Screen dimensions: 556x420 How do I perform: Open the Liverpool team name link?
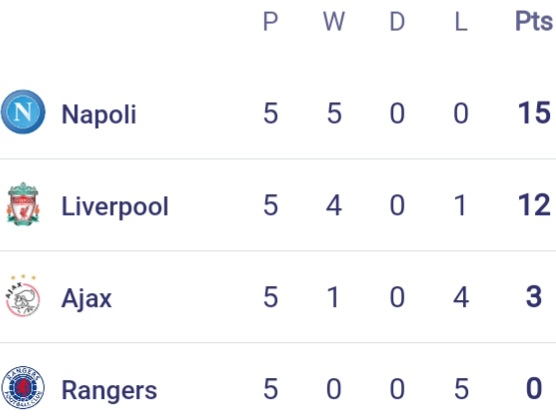[x=115, y=206]
